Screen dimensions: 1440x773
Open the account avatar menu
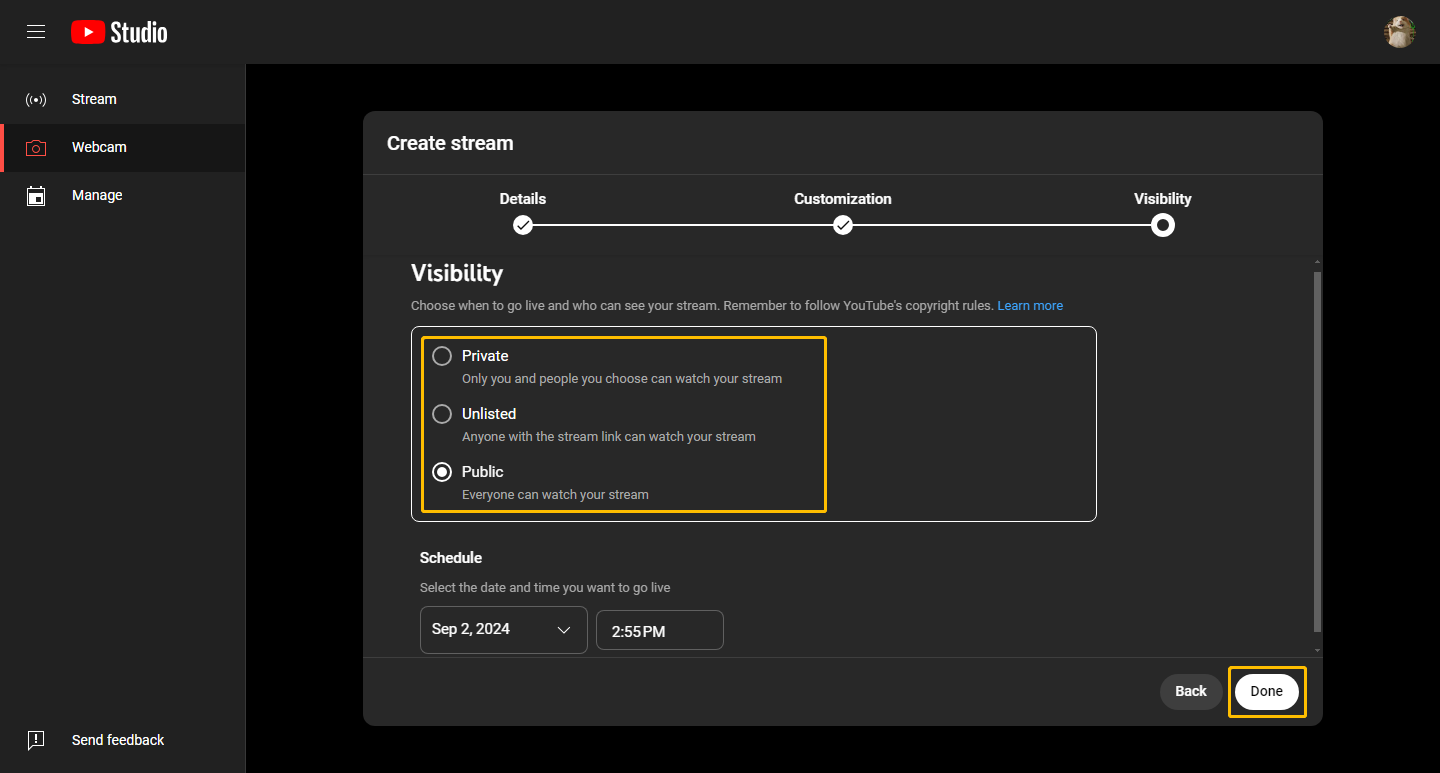click(1400, 32)
